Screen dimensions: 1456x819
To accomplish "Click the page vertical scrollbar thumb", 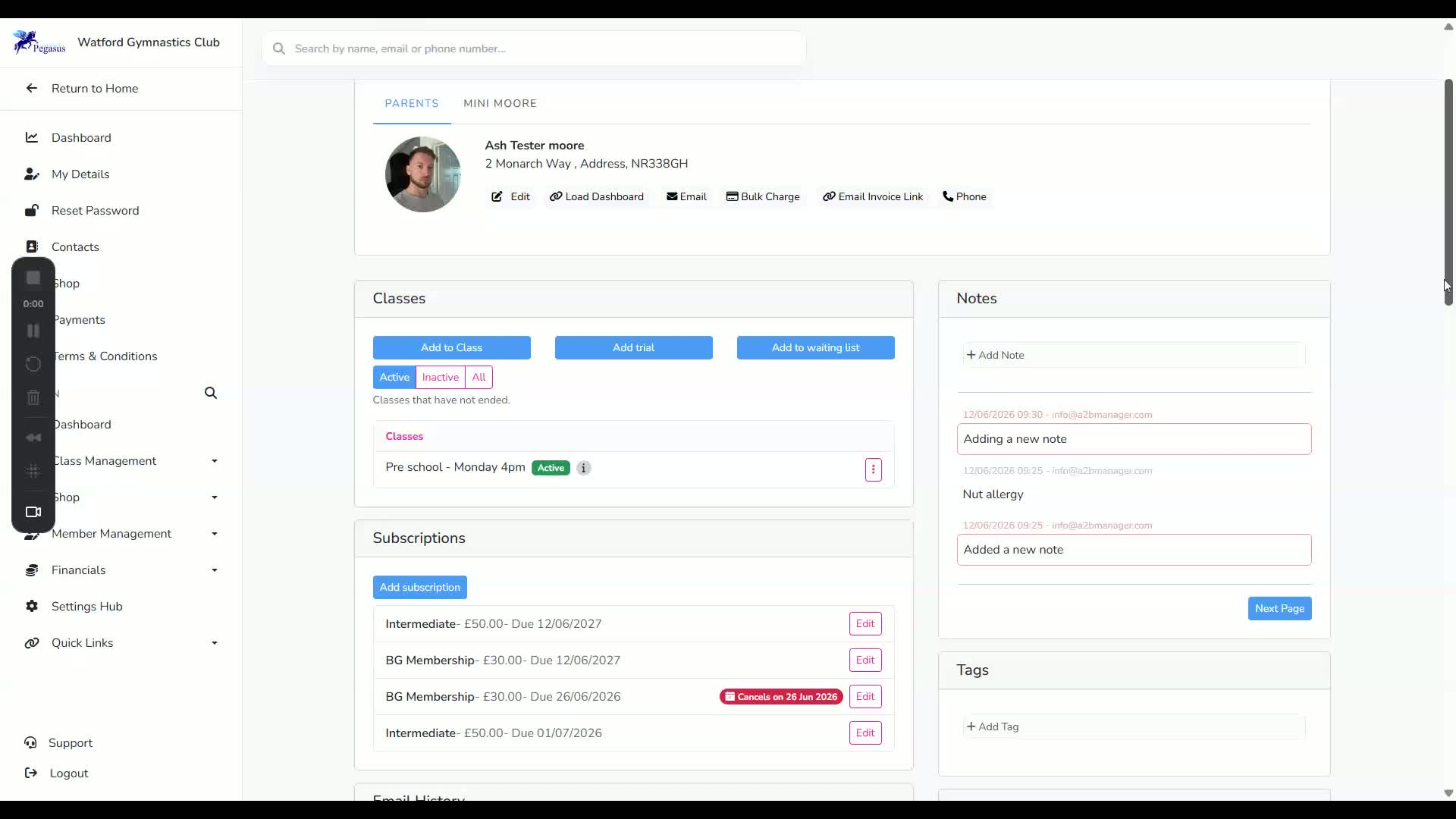I will pyautogui.click(x=1448, y=192).
